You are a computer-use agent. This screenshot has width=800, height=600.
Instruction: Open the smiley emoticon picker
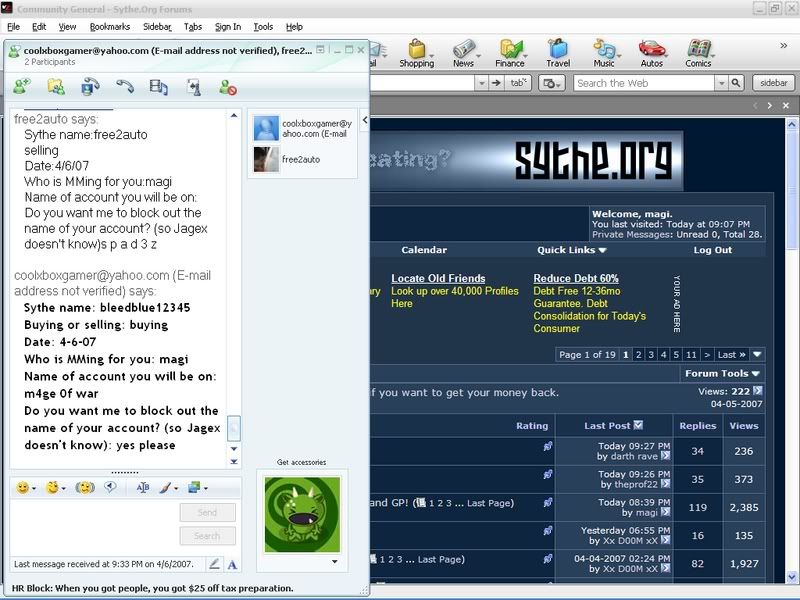pos(22,488)
